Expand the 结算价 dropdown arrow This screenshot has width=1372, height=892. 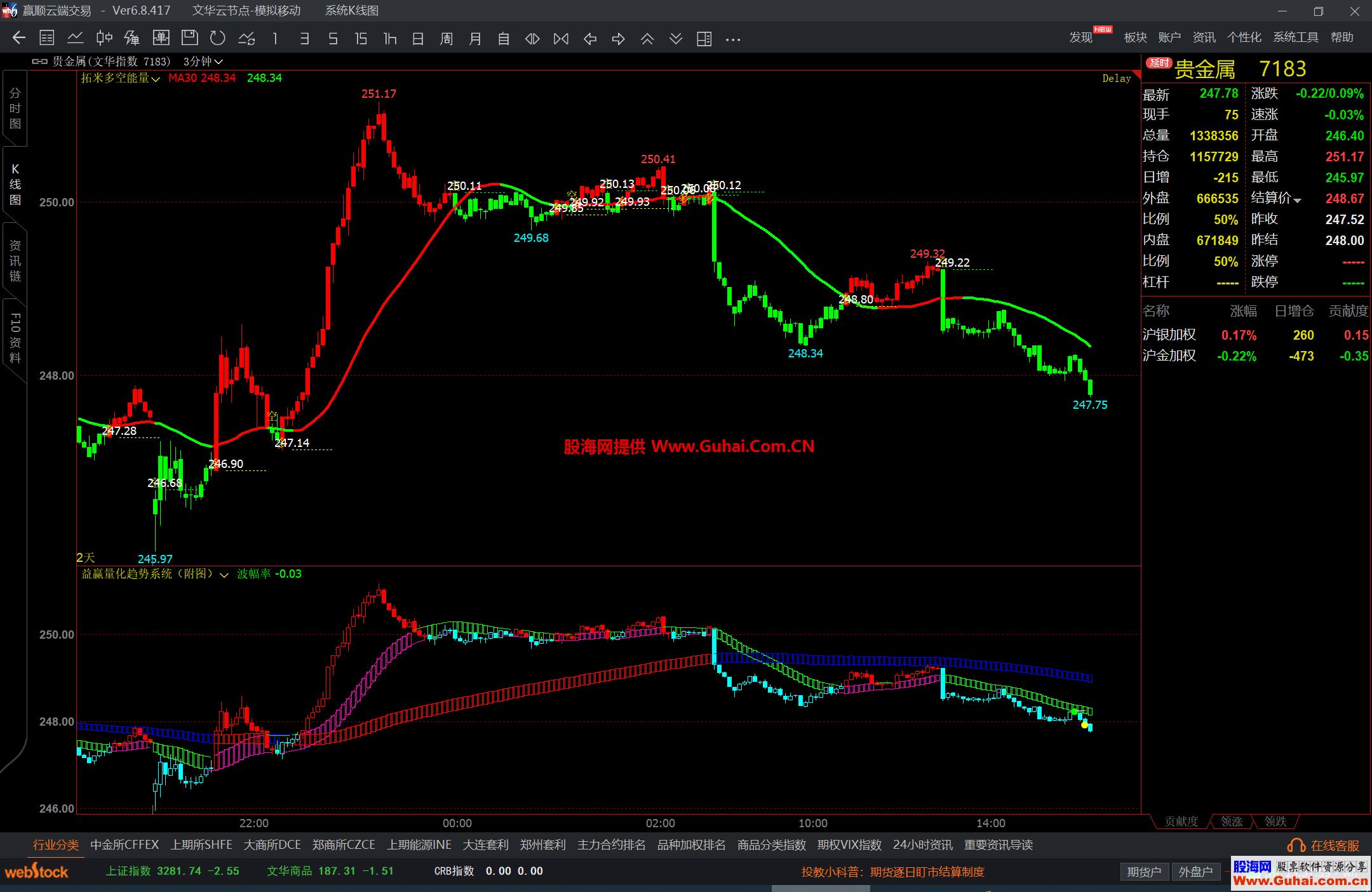(x=1298, y=200)
